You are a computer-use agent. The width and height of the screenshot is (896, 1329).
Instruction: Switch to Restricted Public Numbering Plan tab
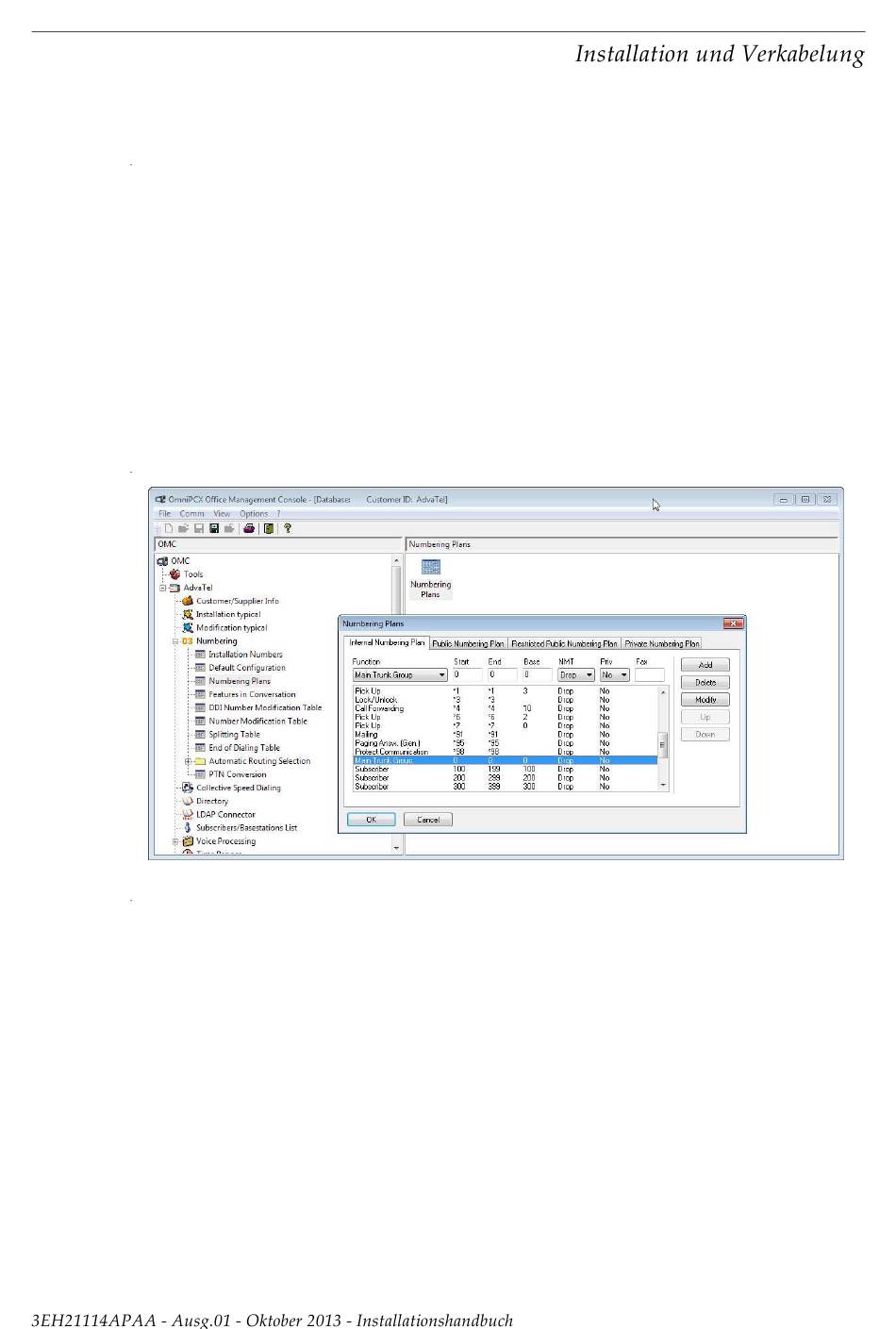(x=564, y=644)
